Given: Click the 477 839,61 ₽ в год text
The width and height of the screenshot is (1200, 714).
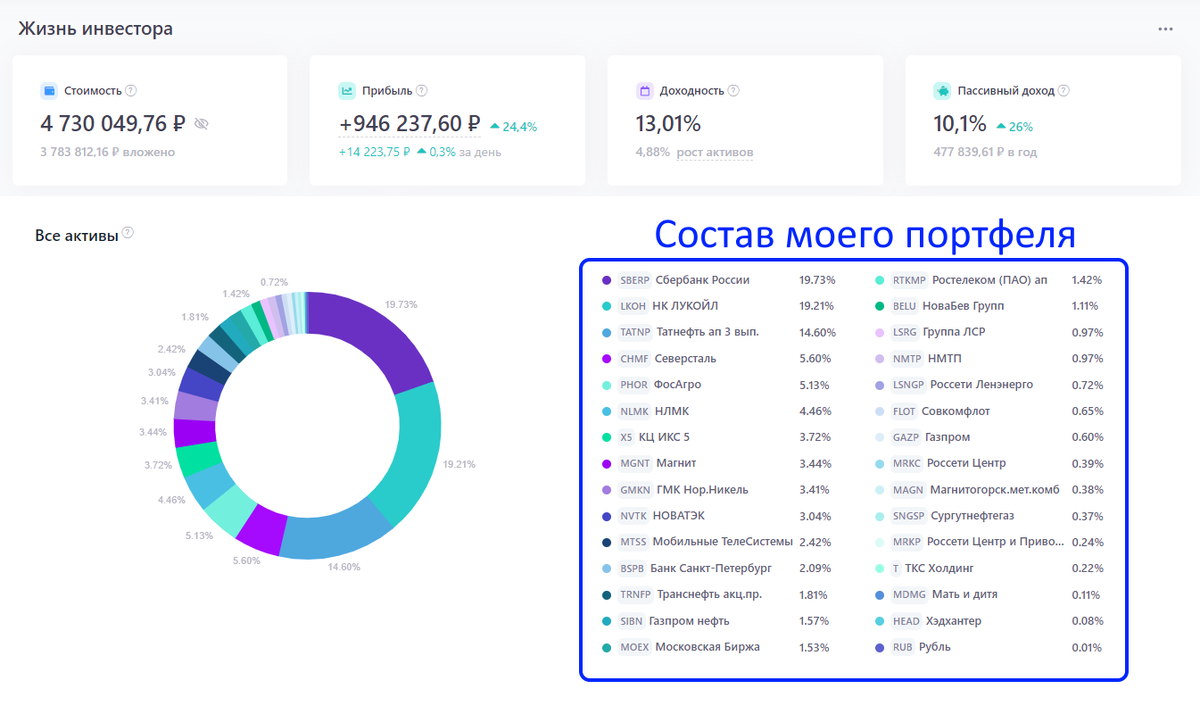Looking at the screenshot, I should click(x=985, y=152).
